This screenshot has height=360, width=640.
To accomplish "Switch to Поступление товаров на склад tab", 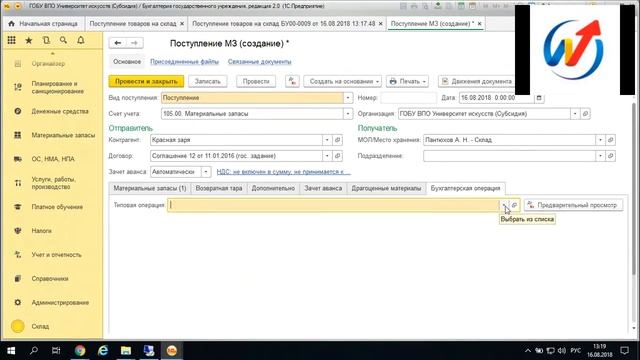I will [x=133, y=24].
